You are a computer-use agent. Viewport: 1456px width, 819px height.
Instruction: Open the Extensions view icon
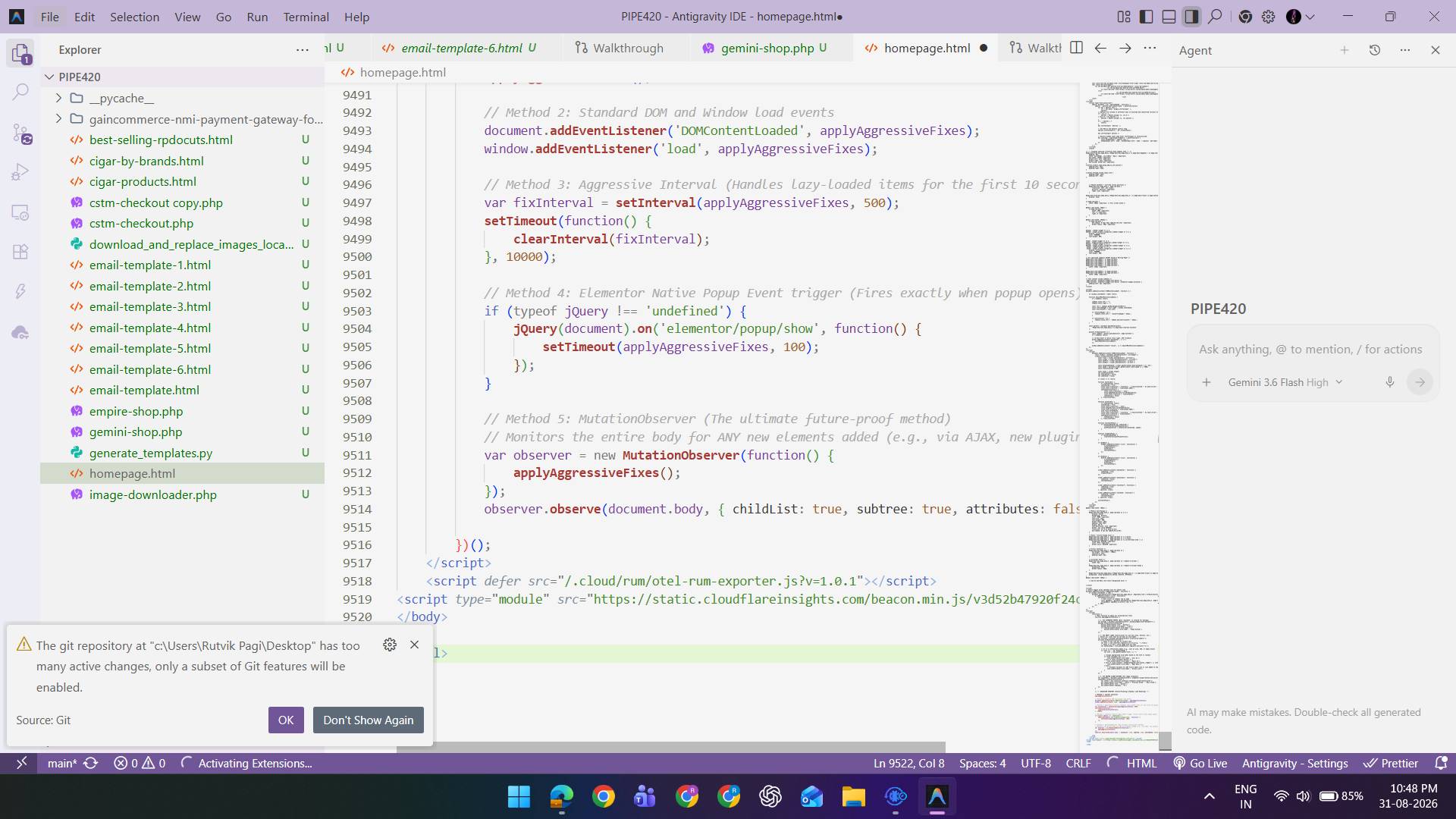20,253
